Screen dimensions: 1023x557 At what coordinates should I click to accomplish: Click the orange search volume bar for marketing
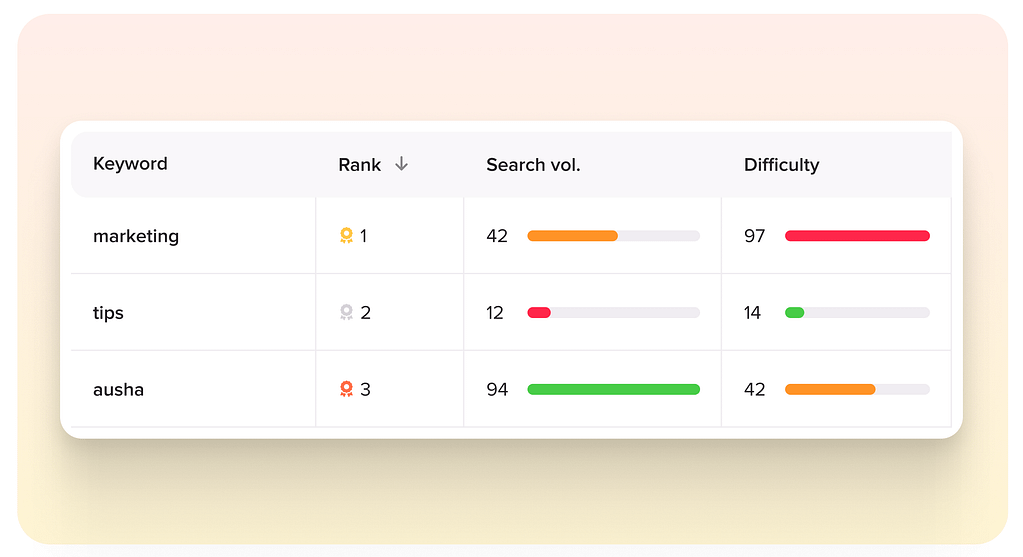[x=572, y=236]
